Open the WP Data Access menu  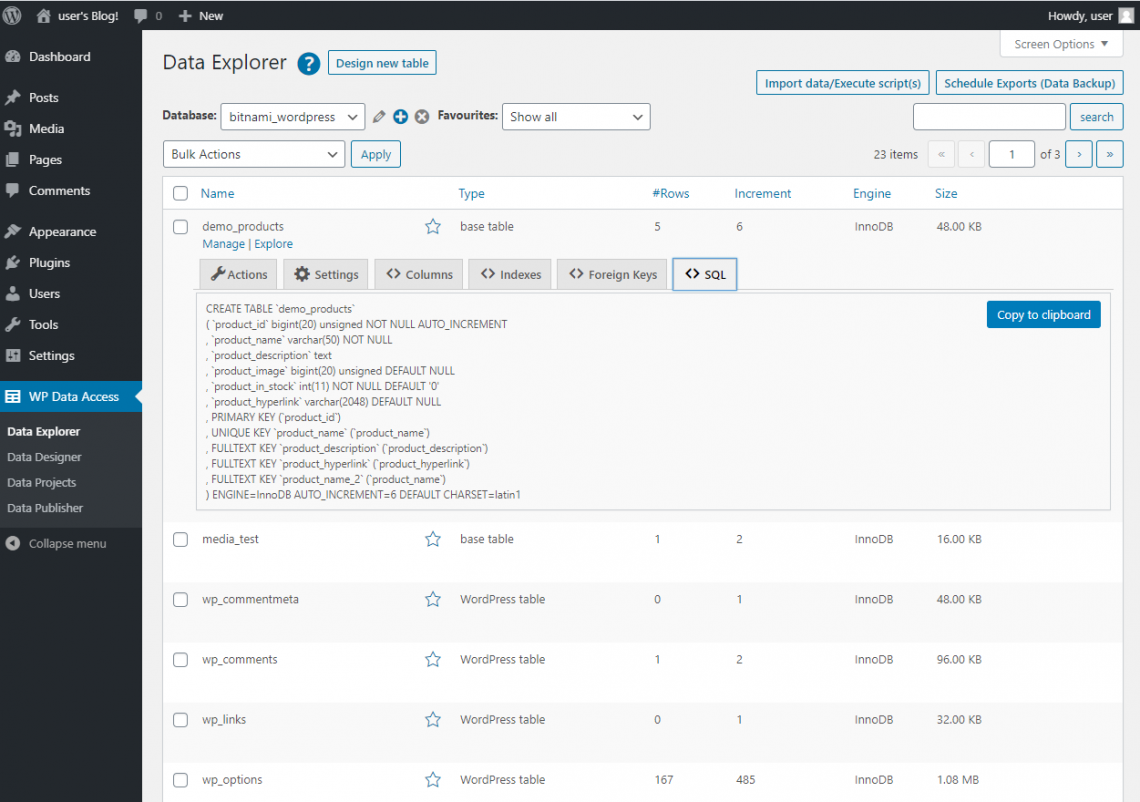point(71,396)
